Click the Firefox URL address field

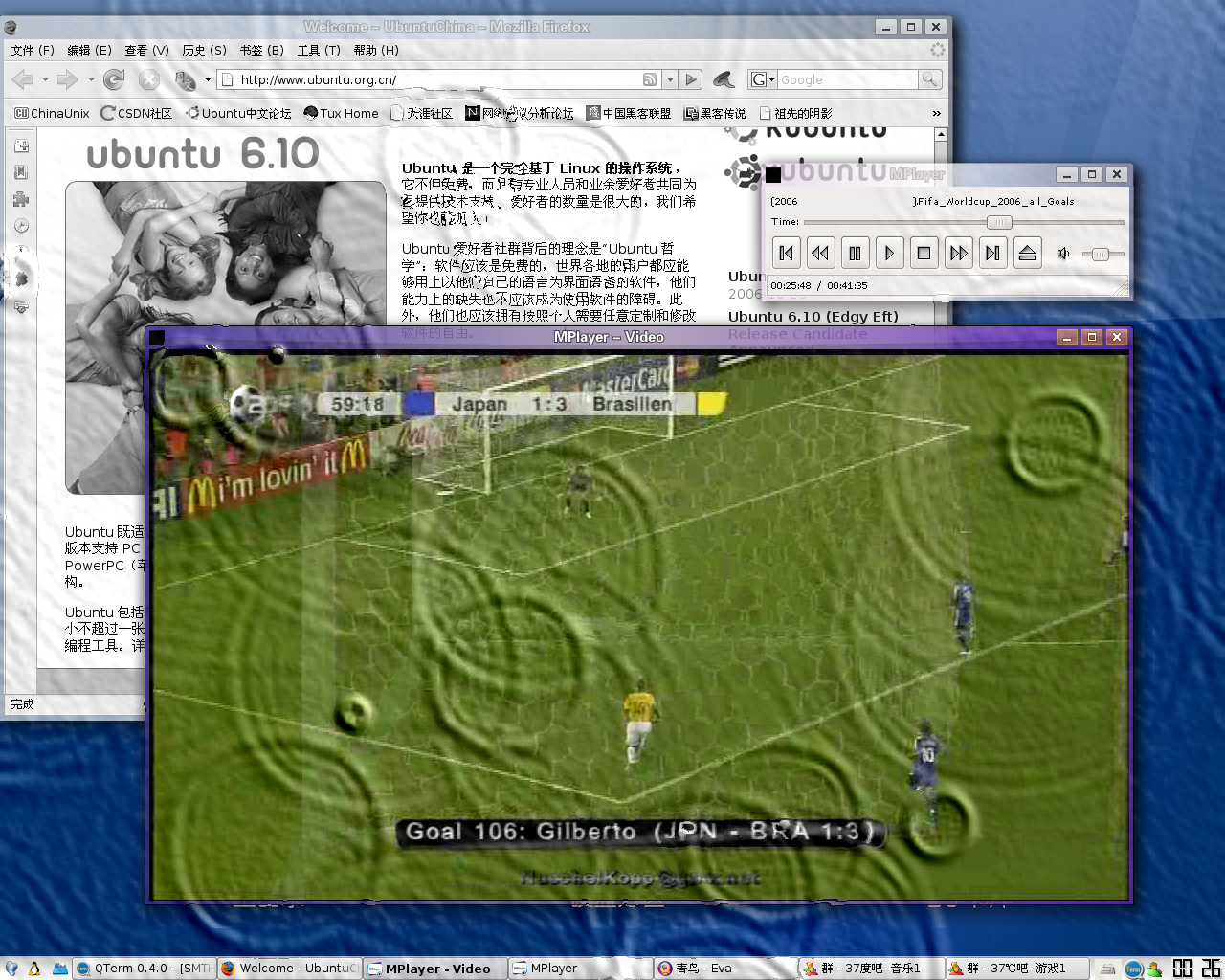coord(438,79)
